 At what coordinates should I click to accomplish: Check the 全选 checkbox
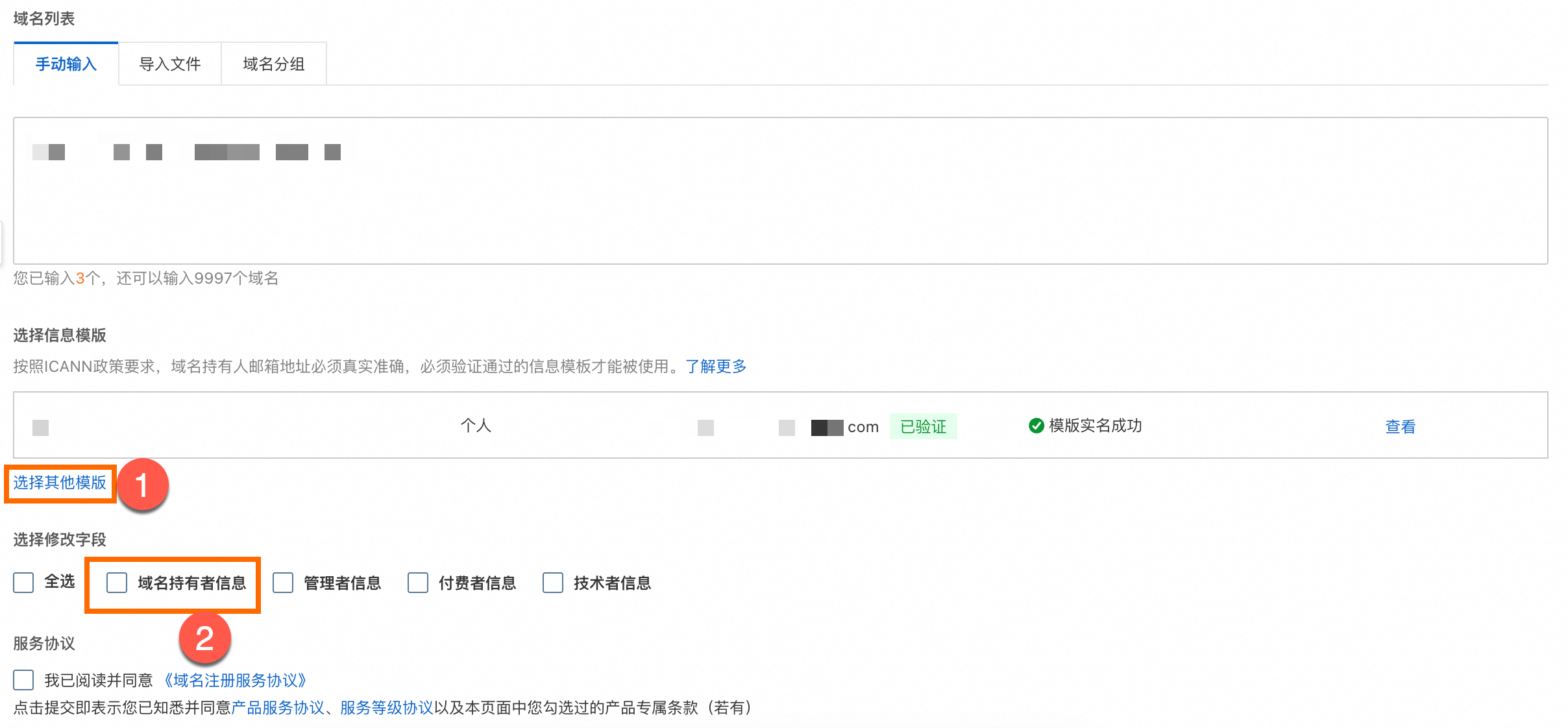coord(24,583)
